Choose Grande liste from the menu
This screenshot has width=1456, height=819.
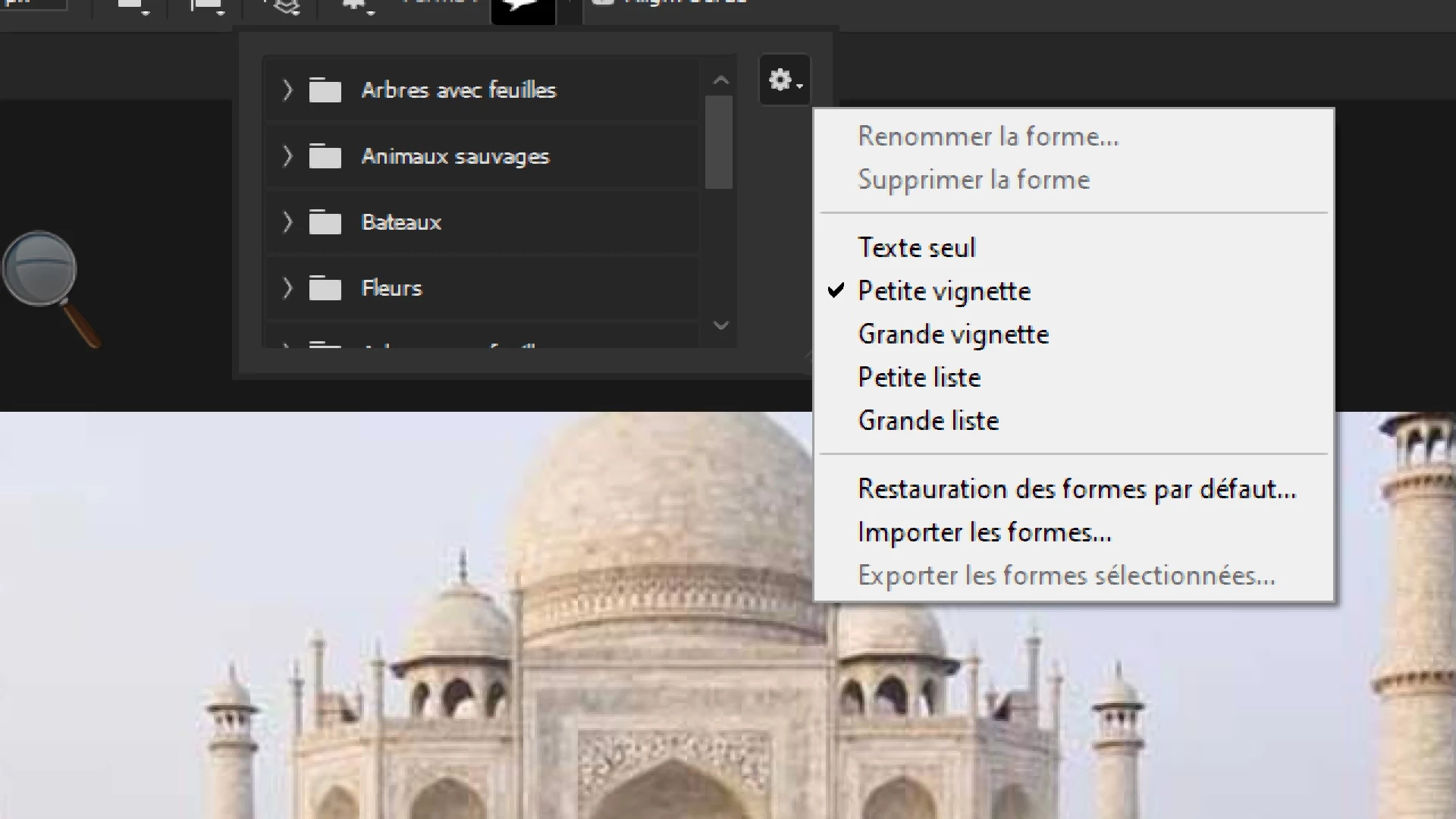[x=928, y=421]
